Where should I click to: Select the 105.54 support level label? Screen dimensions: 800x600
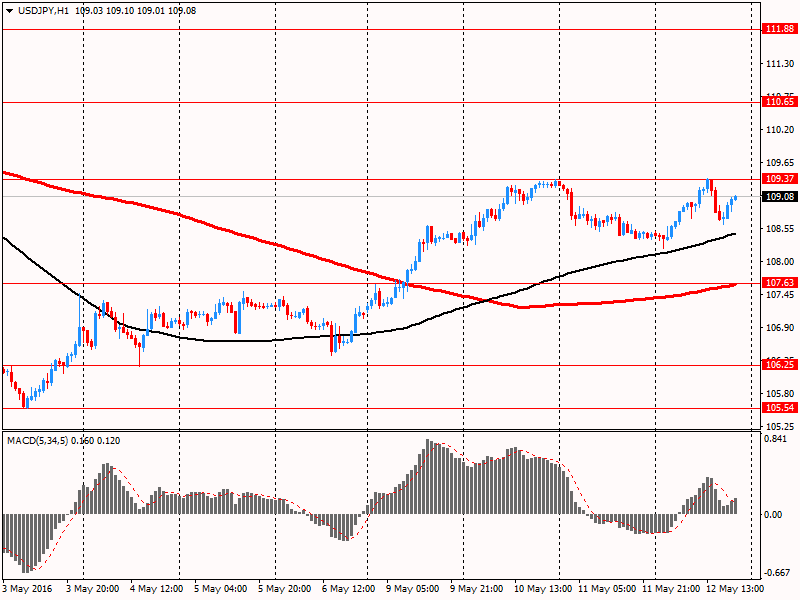[x=780, y=407]
